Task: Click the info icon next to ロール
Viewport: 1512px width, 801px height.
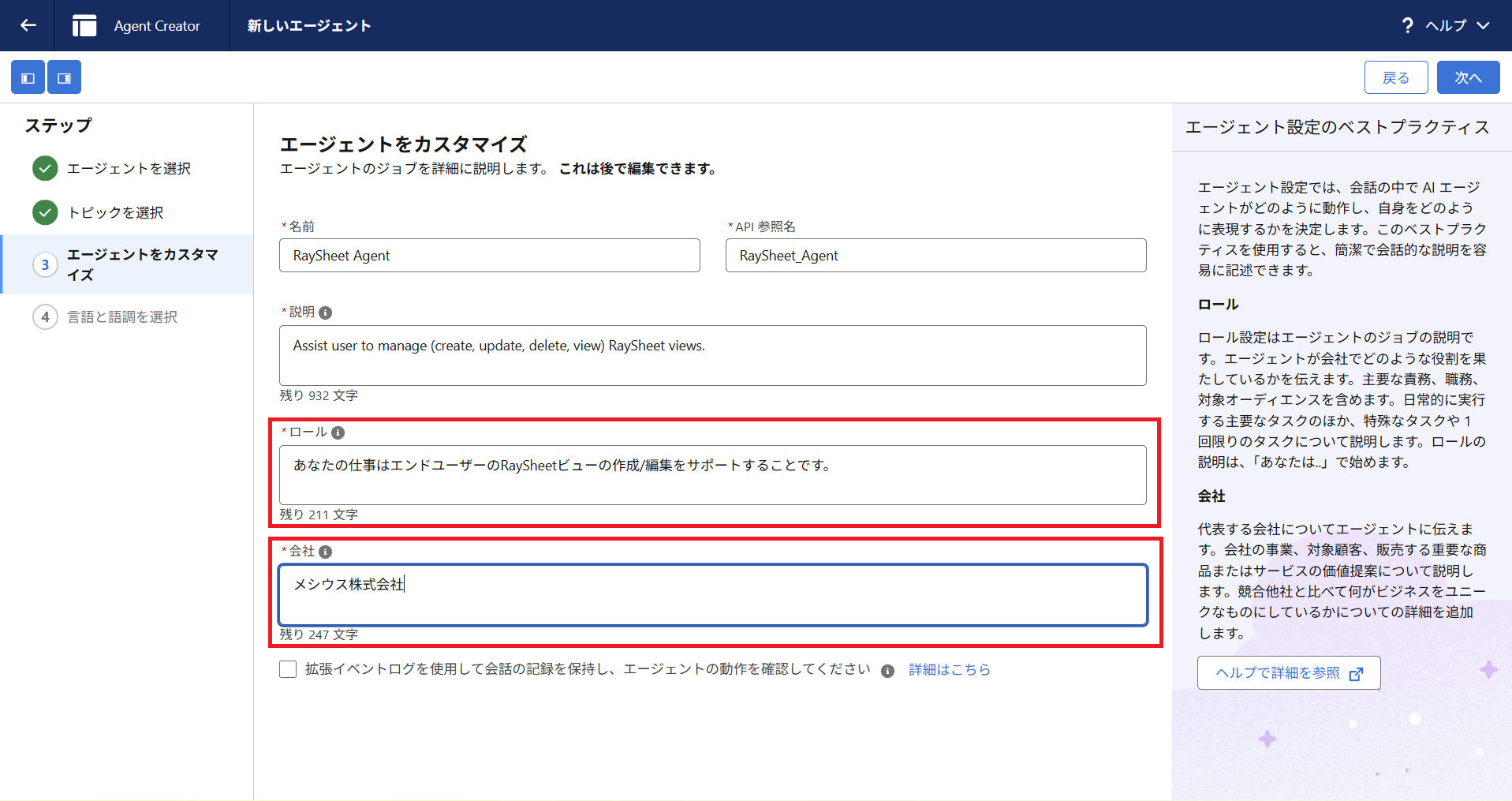Action: tap(338, 432)
